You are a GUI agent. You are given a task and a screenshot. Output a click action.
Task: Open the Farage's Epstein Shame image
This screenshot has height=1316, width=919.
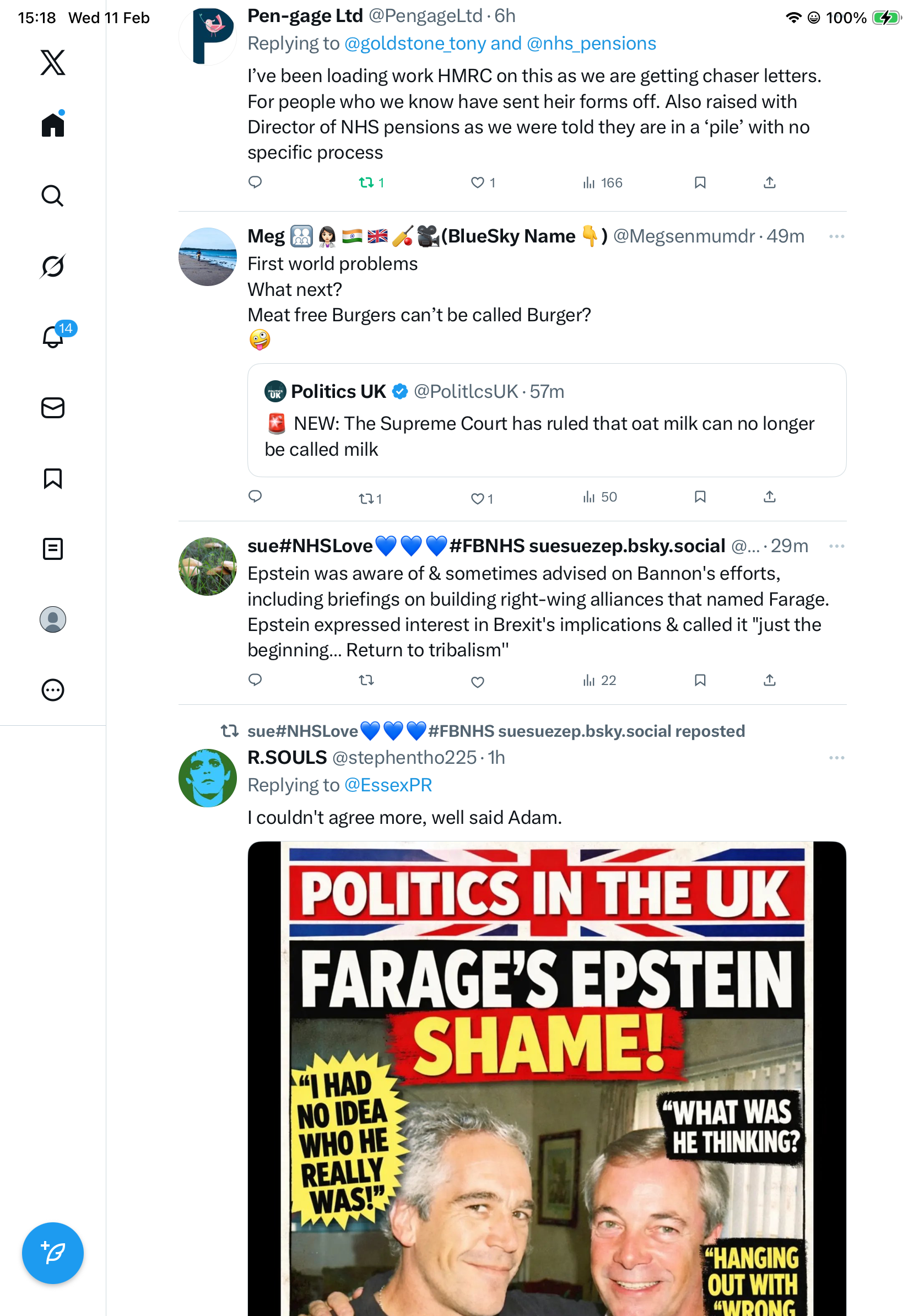pos(546,1077)
